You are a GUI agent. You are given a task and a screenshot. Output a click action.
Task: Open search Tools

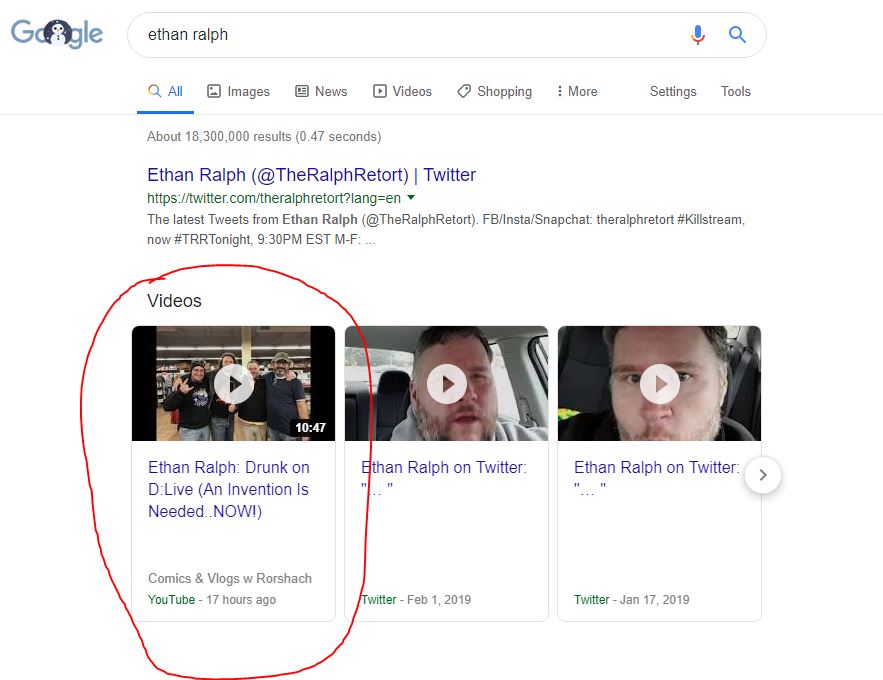pyautogui.click(x=735, y=91)
